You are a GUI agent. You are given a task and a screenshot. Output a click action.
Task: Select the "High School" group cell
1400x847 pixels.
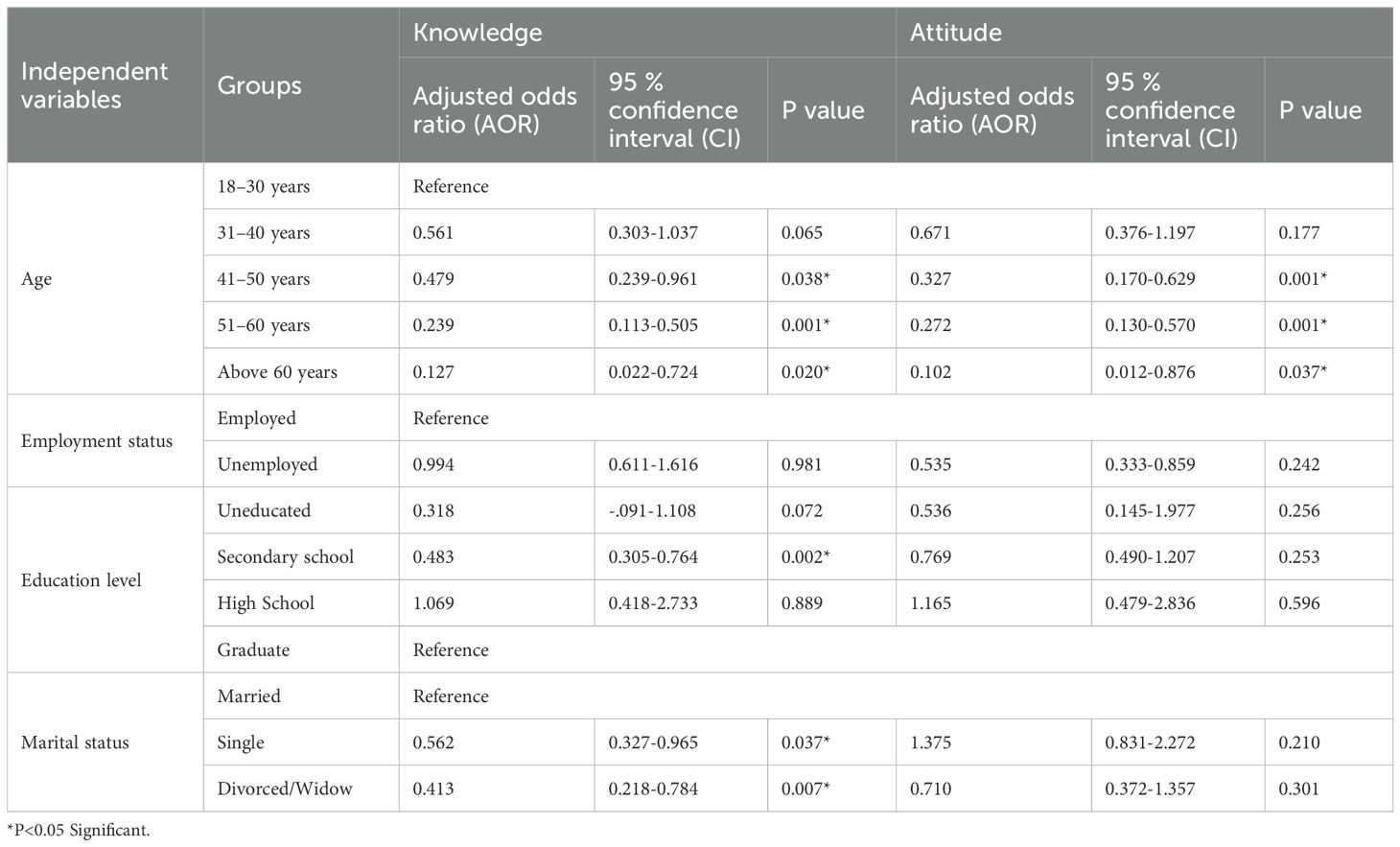(x=266, y=603)
